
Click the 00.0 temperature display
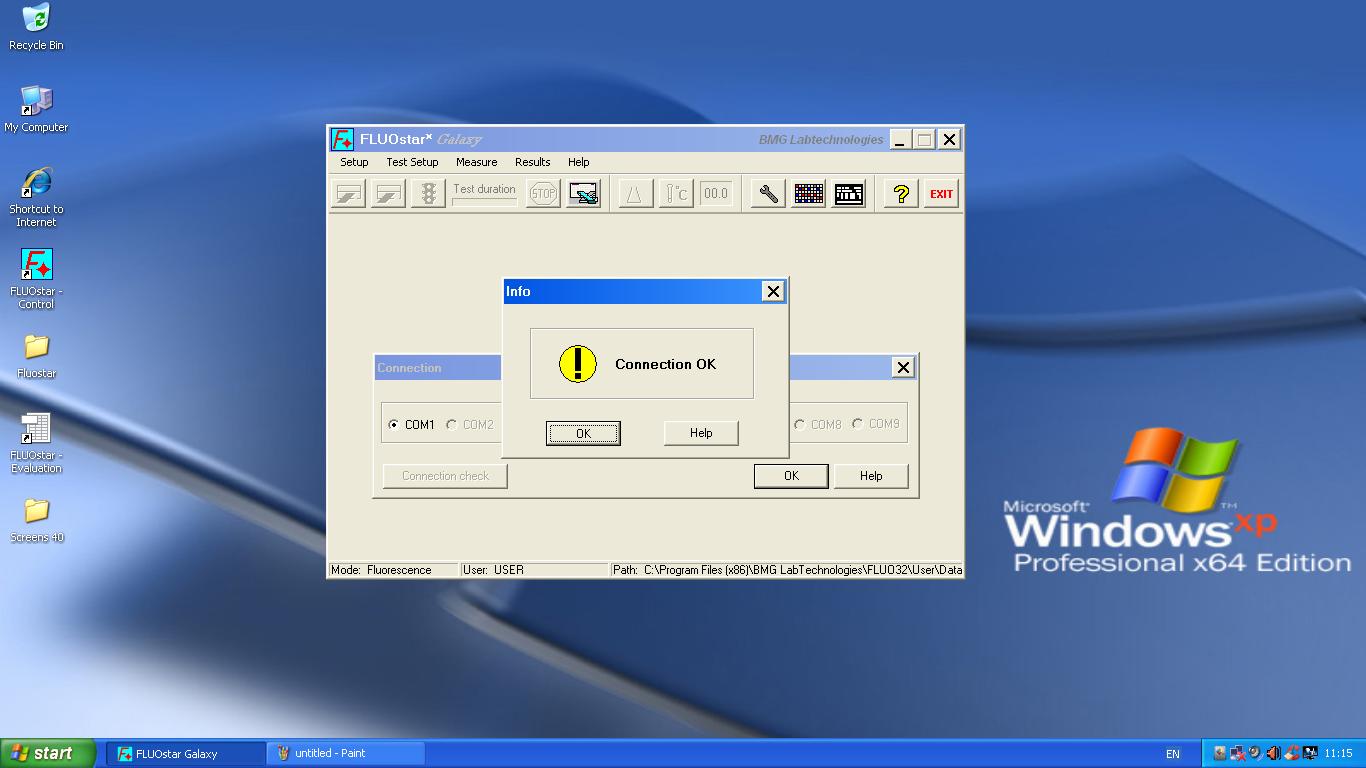tap(716, 194)
